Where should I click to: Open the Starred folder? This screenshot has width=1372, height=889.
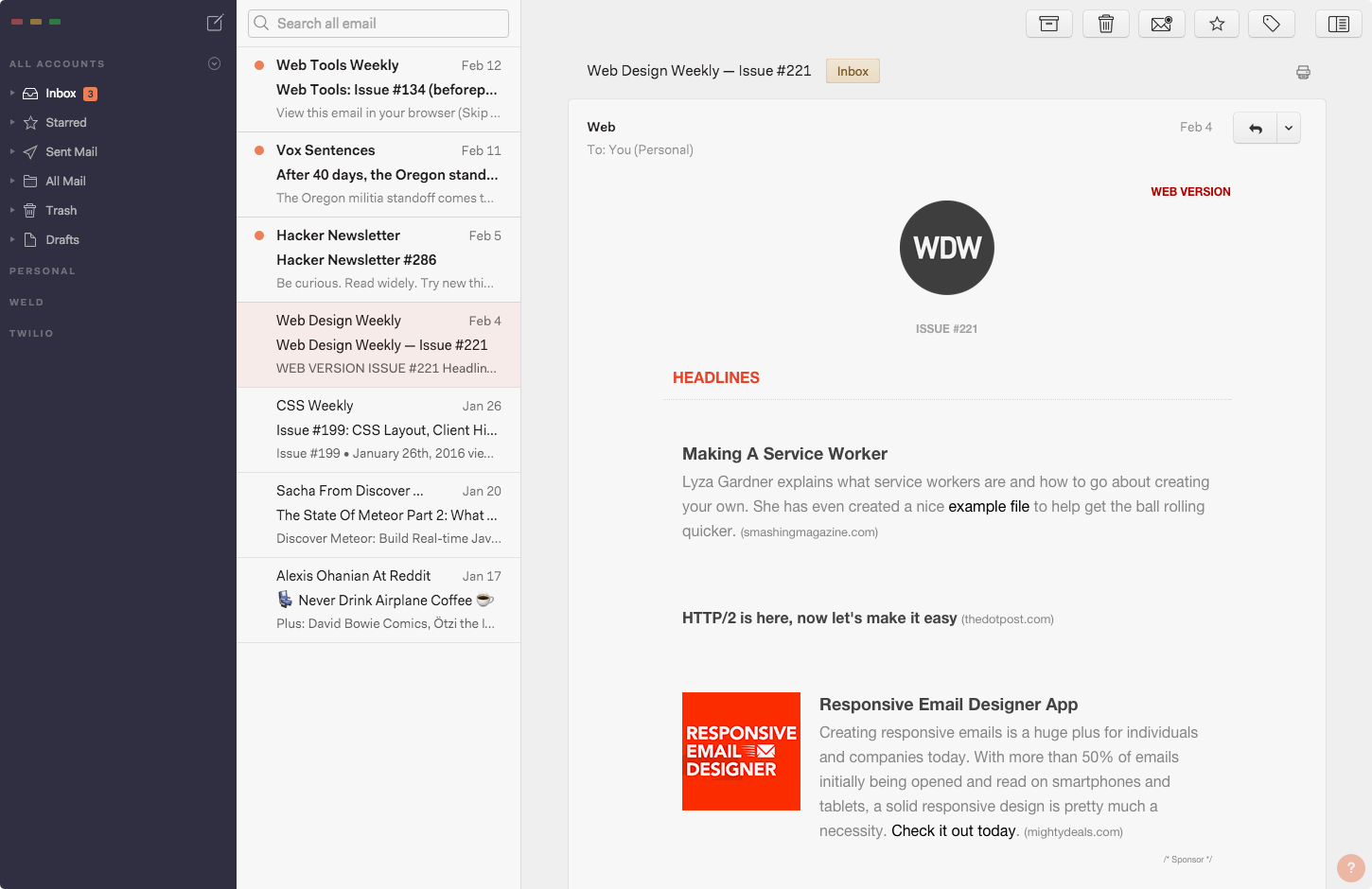click(66, 123)
